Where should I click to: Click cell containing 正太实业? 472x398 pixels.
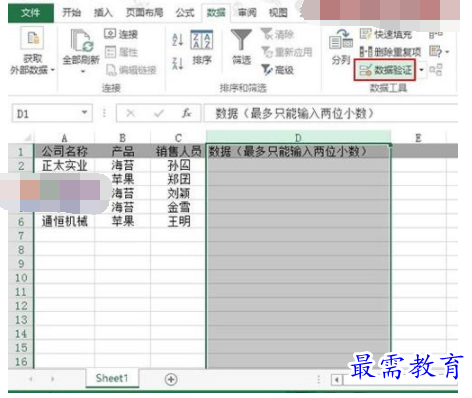click(64, 166)
